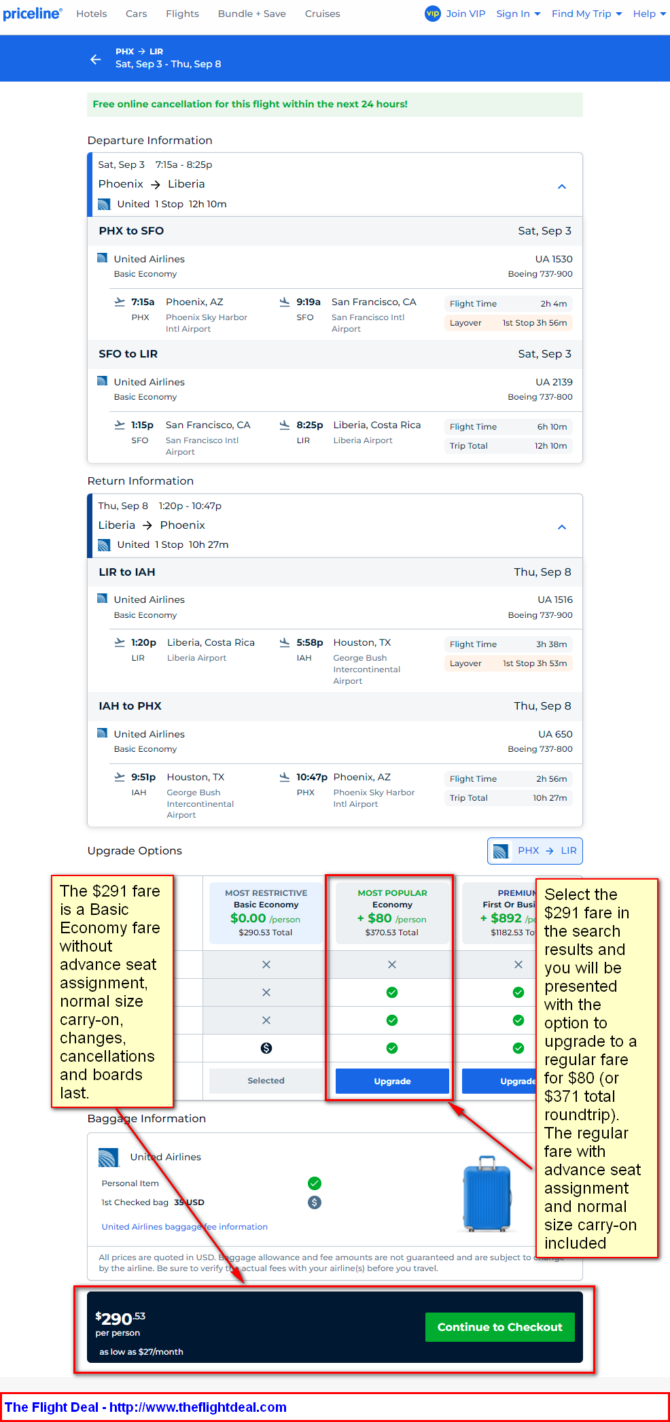Image resolution: width=670 pixels, height=1422 pixels.
Task: Select the Most Popular Economy fare card
Action: click(392, 913)
